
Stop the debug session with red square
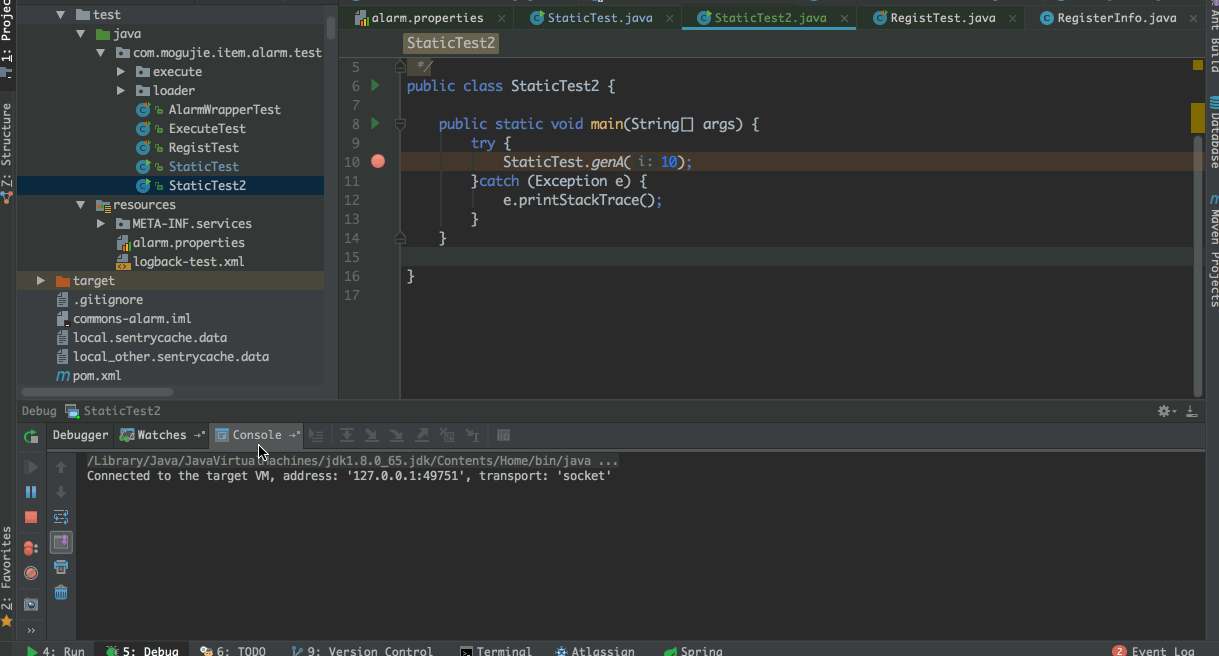click(x=31, y=517)
